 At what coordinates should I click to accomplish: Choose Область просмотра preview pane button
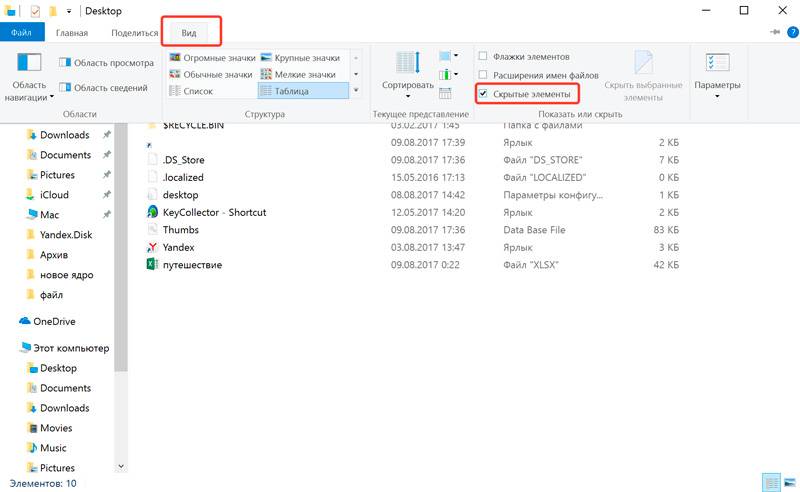(x=105, y=62)
